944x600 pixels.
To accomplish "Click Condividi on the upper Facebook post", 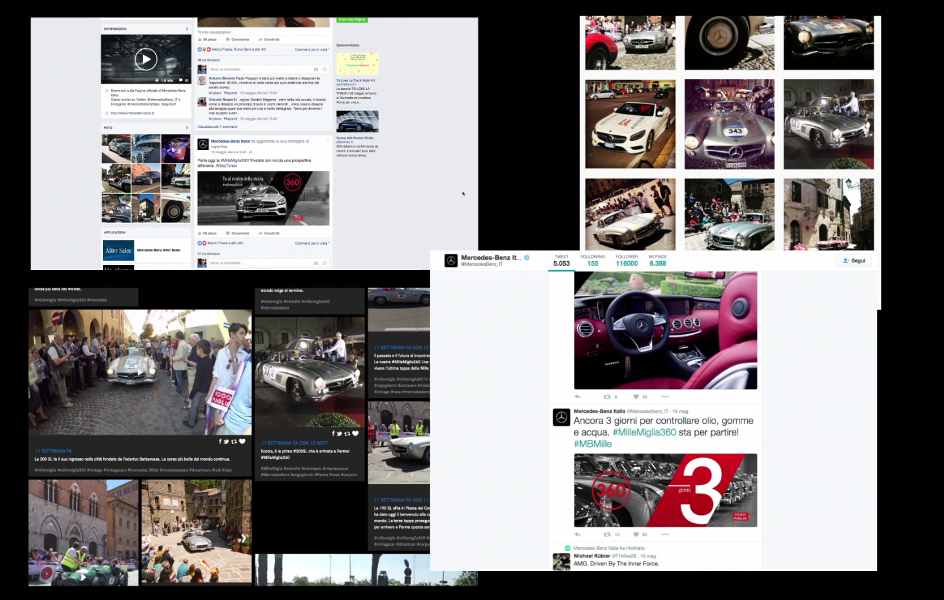I will (x=269, y=39).
